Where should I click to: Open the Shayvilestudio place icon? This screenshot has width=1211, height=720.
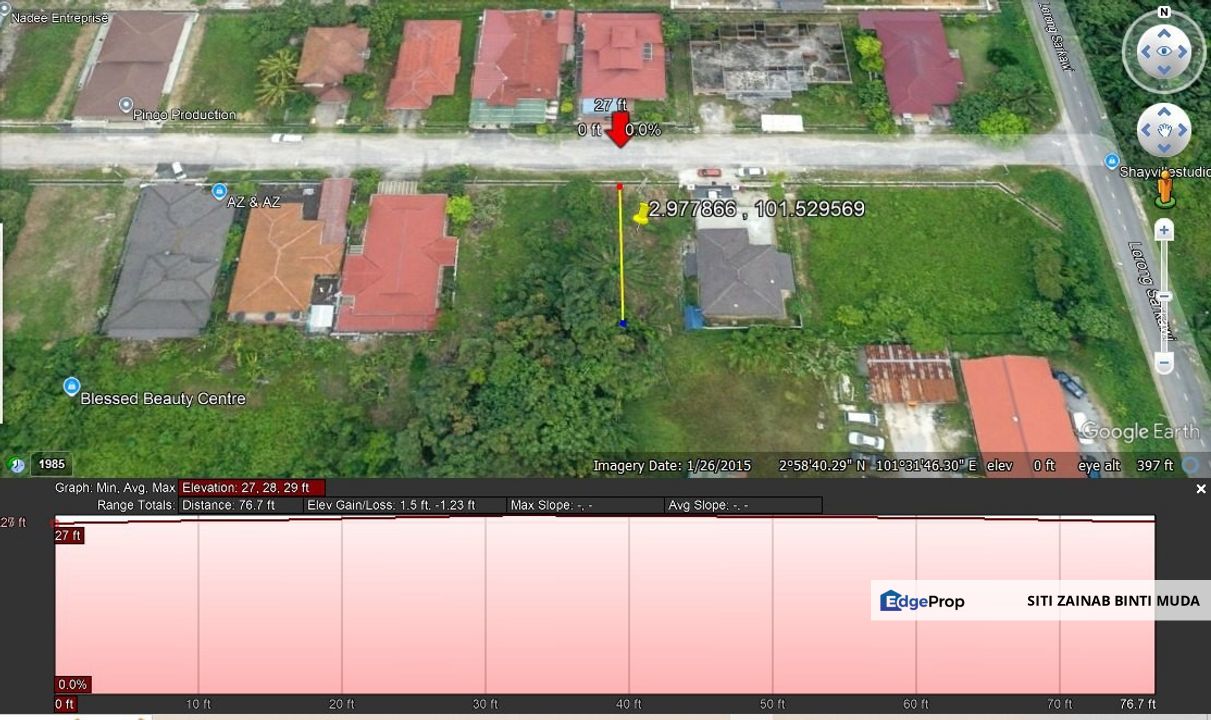point(1111,161)
